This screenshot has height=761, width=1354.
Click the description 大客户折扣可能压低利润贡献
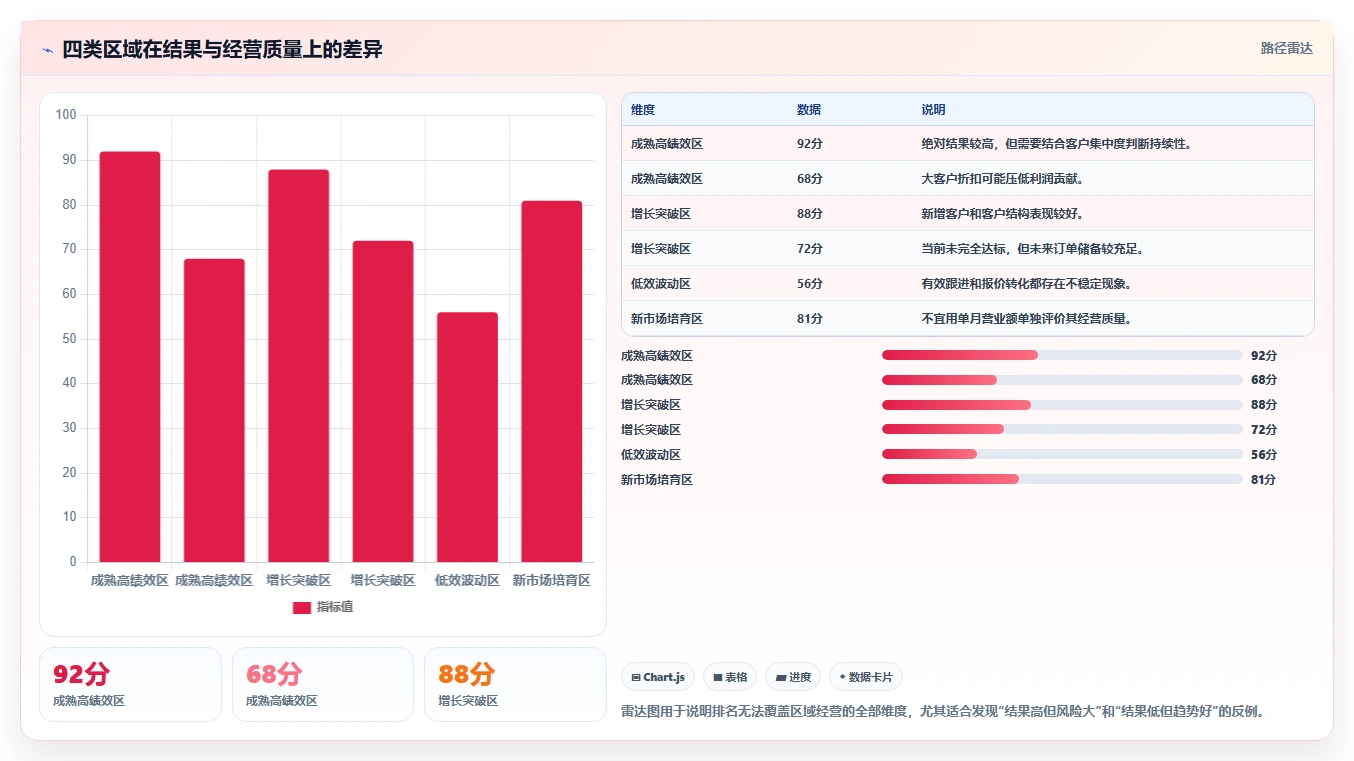click(x=1003, y=179)
